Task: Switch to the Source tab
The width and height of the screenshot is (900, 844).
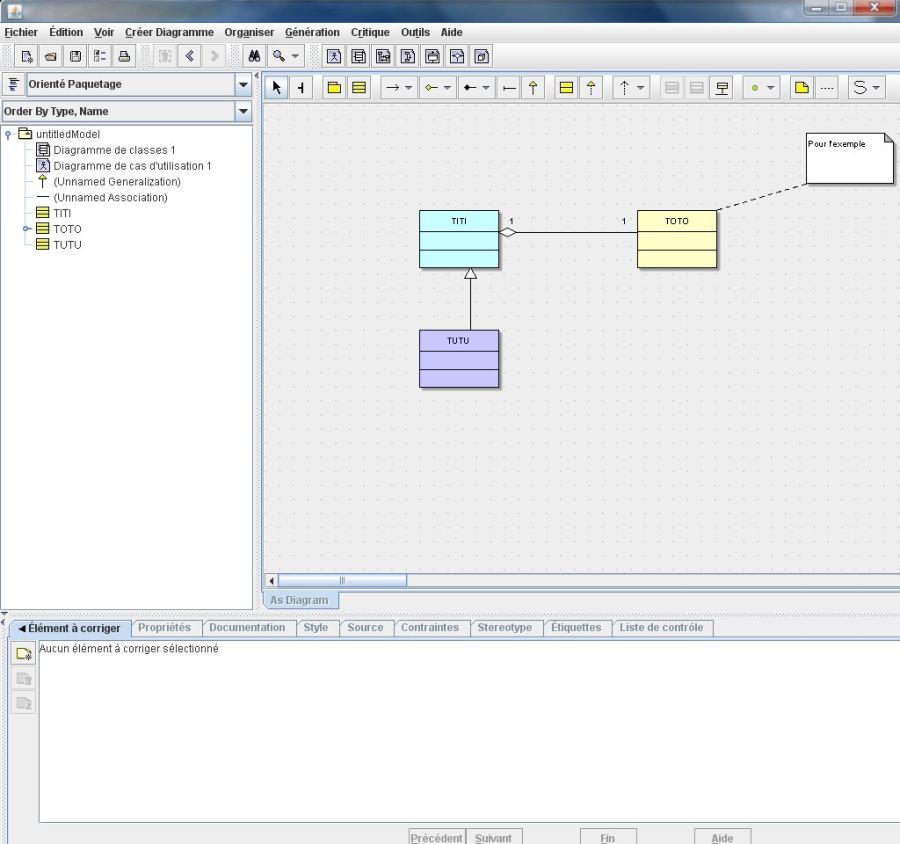Action: (x=365, y=628)
